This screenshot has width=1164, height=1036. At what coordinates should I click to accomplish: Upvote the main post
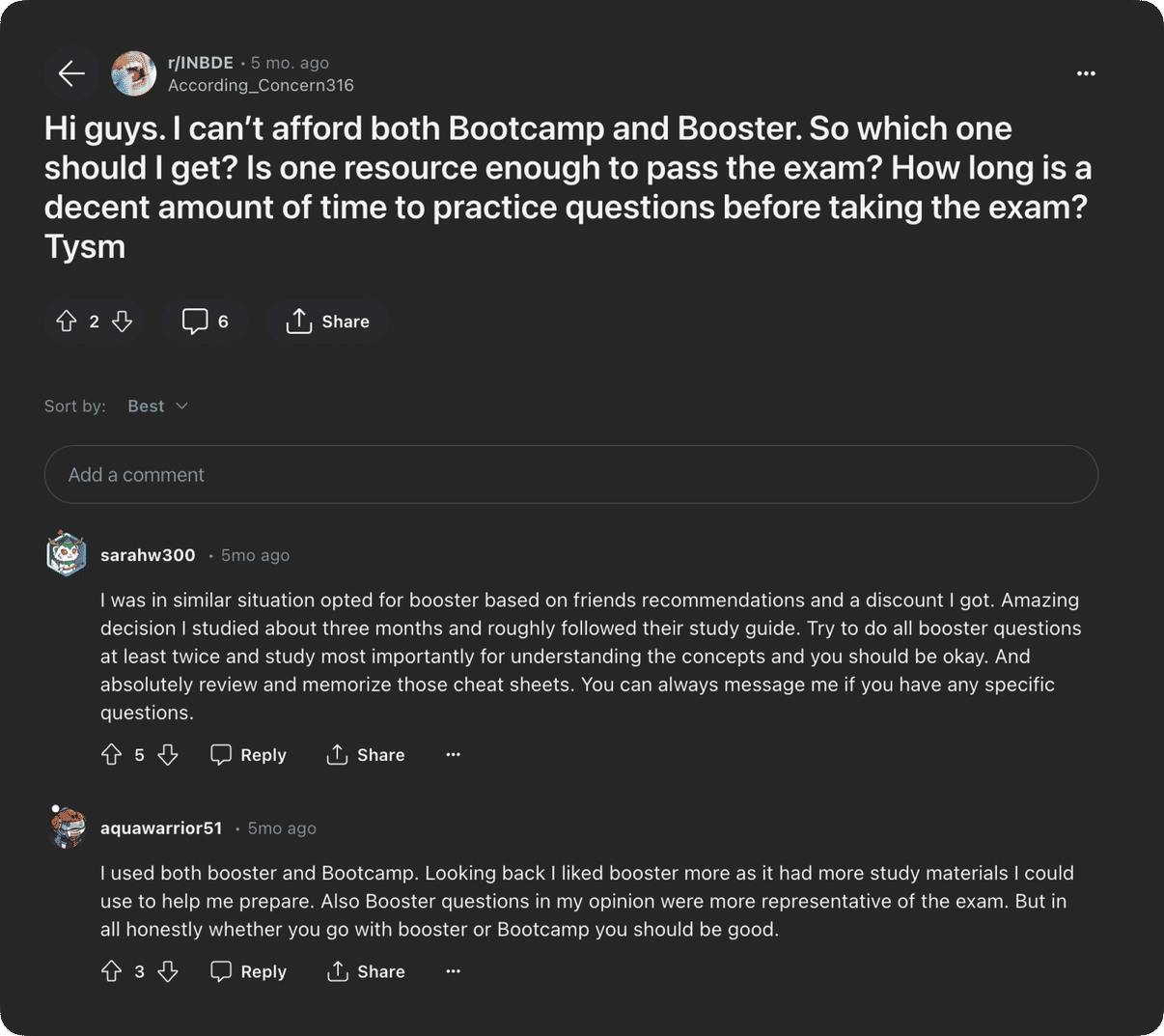click(x=67, y=322)
